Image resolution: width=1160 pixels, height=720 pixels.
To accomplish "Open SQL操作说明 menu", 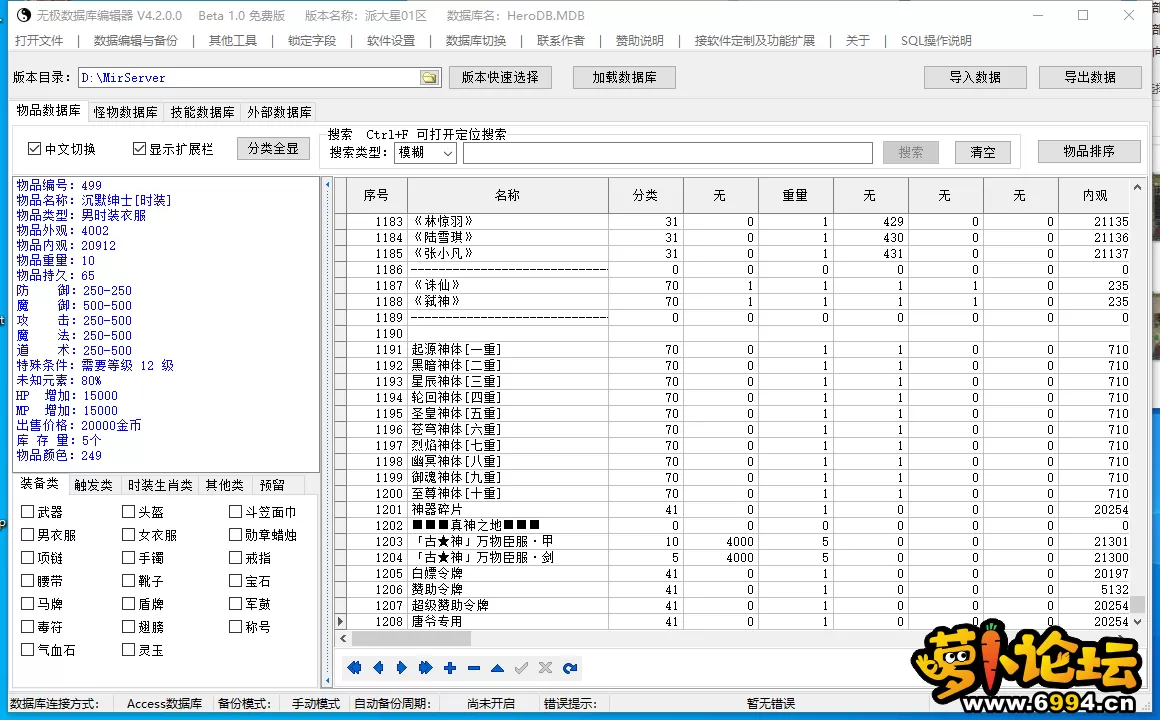I will [936, 41].
